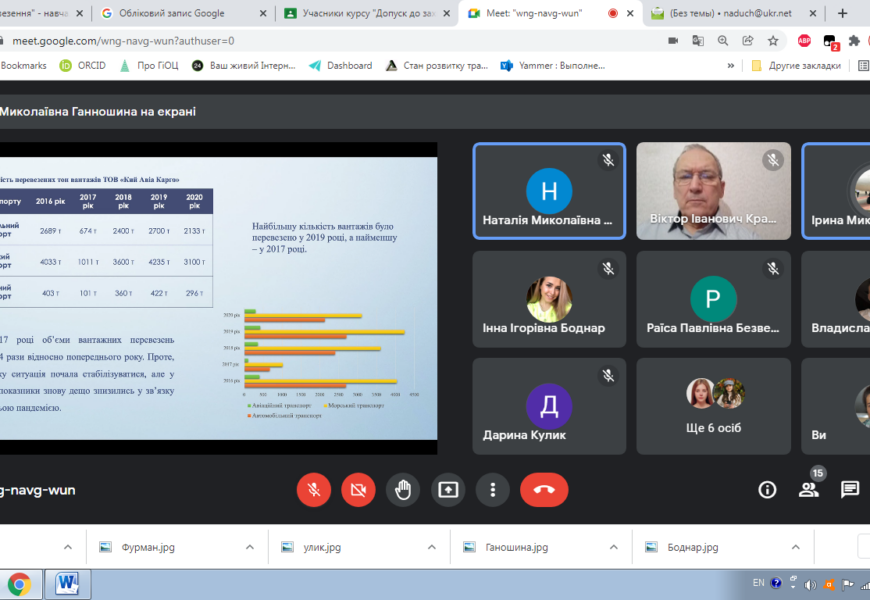The height and width of the screenshot is (600, 870).
Task: Open the chat with everyone panel
Action: [x=850, y=490]
